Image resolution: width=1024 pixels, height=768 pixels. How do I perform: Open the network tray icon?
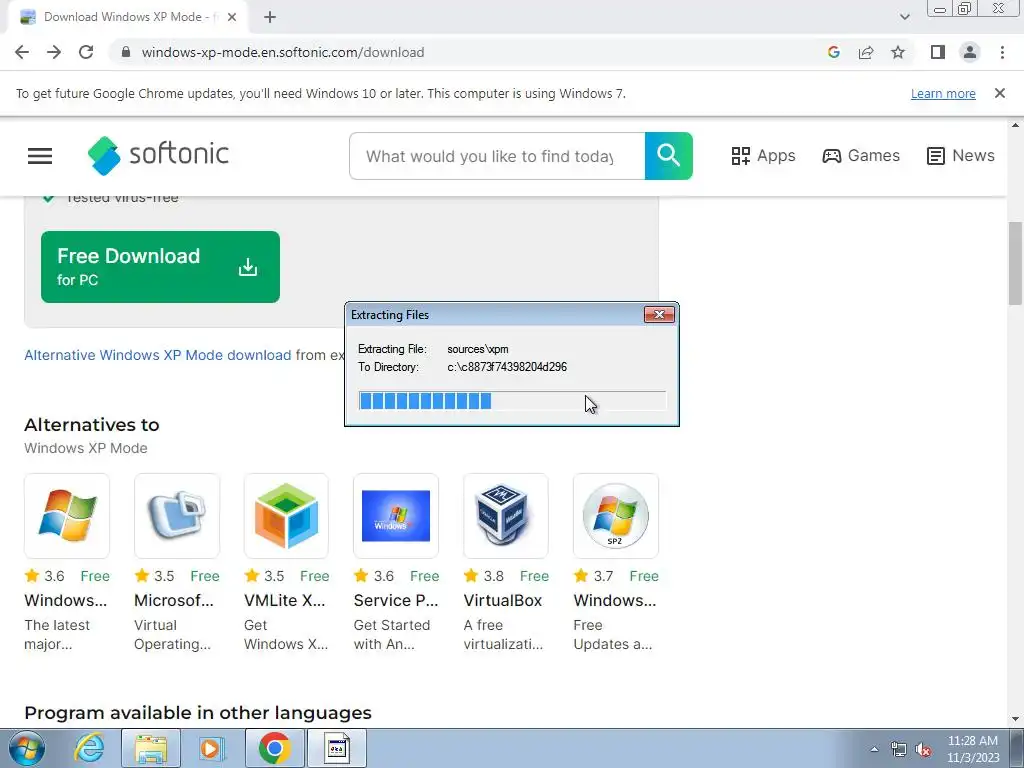click(899, 749)
